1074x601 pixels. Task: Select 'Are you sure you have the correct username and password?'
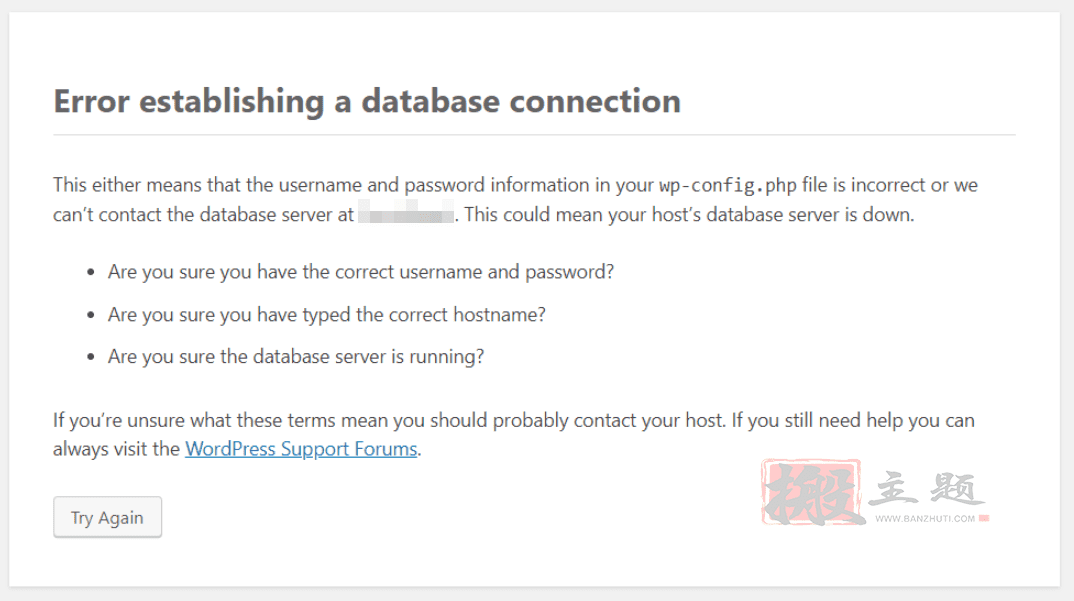[x=360, y=272]
